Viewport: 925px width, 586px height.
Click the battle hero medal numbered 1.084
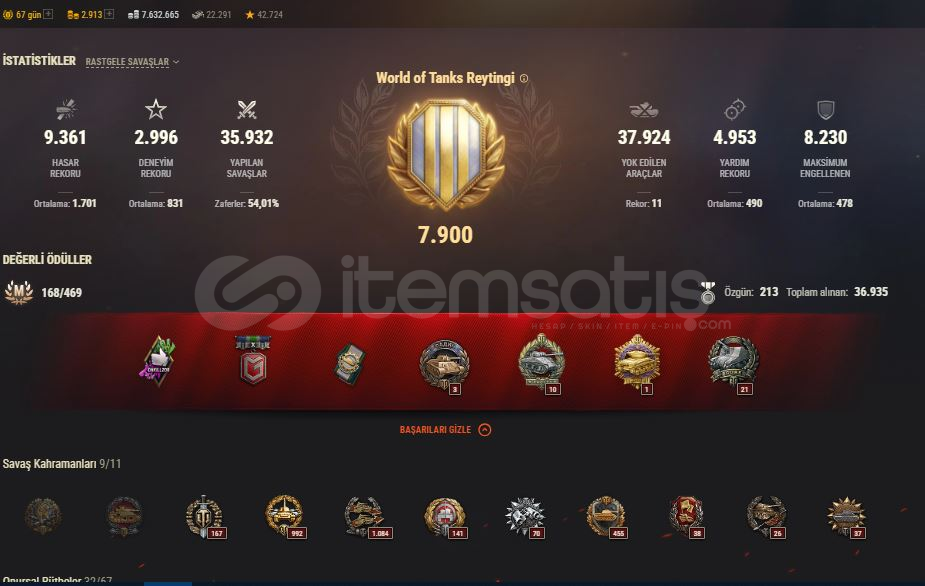coord(365,516)
